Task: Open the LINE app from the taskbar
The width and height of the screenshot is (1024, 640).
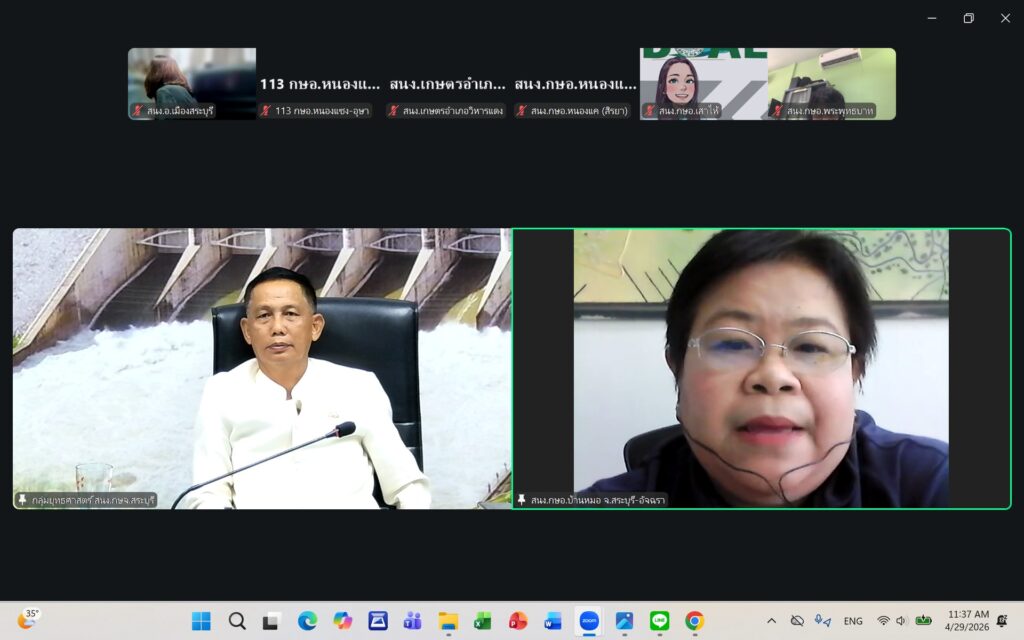Action: click(x=659, y=621)
